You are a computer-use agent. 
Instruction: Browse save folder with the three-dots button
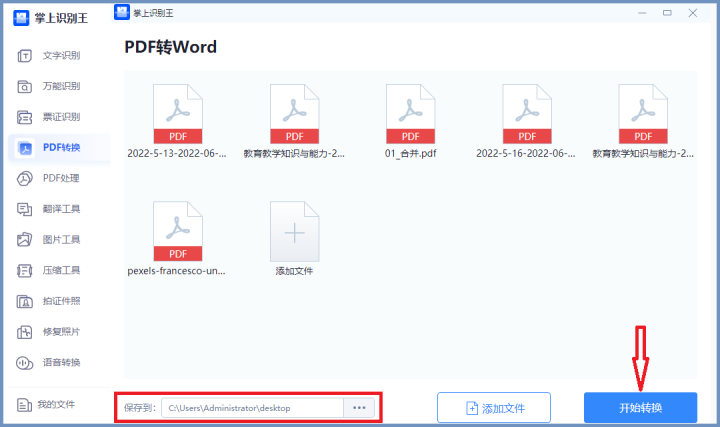pos(359,408)
